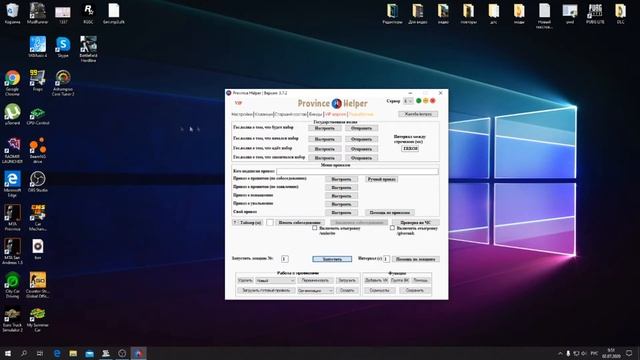The height and width of the screenshot is (360, 640).
Task: Click Построить for 'Свой приказ' row
Action: (341, 212)
